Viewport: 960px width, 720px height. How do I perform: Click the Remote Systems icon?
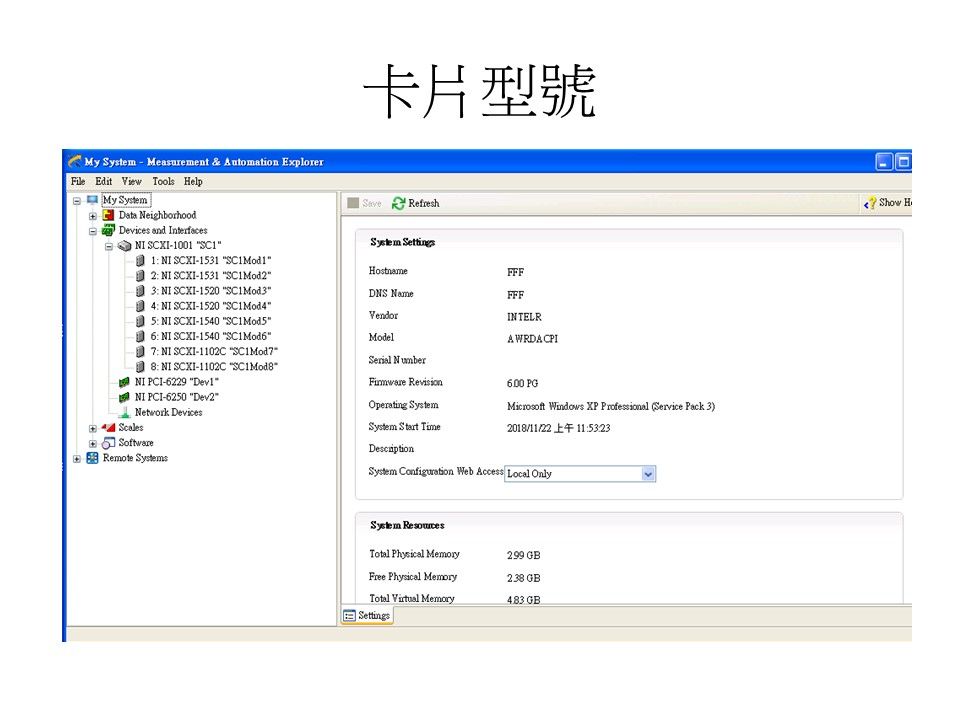pos(92,458)
